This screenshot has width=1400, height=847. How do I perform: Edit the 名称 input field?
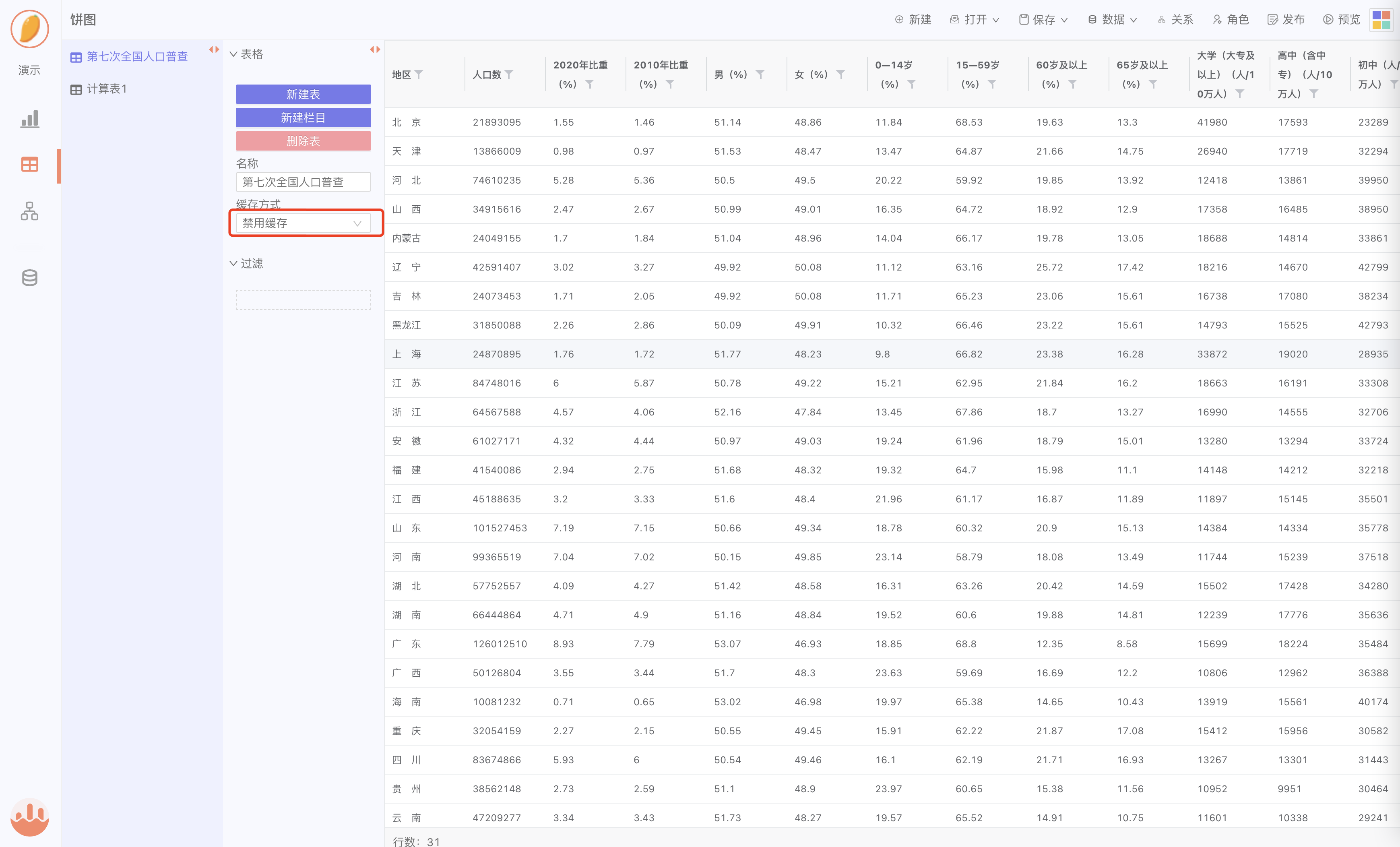[304, 182]
